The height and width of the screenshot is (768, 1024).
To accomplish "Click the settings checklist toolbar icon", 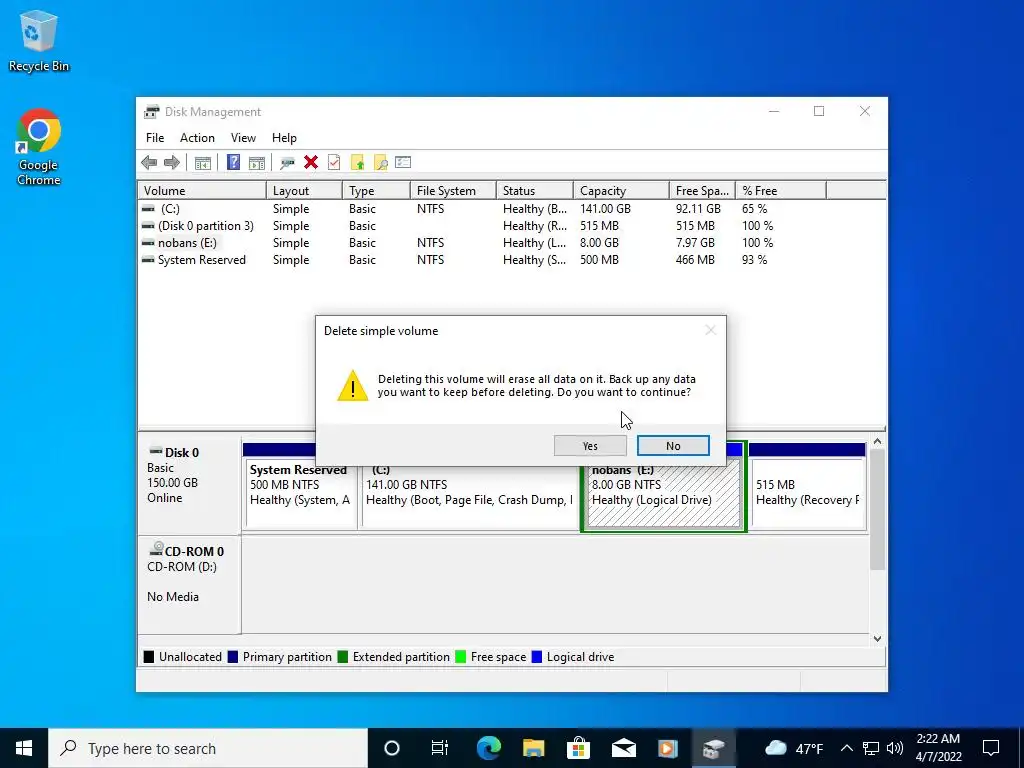I will 403,162.
